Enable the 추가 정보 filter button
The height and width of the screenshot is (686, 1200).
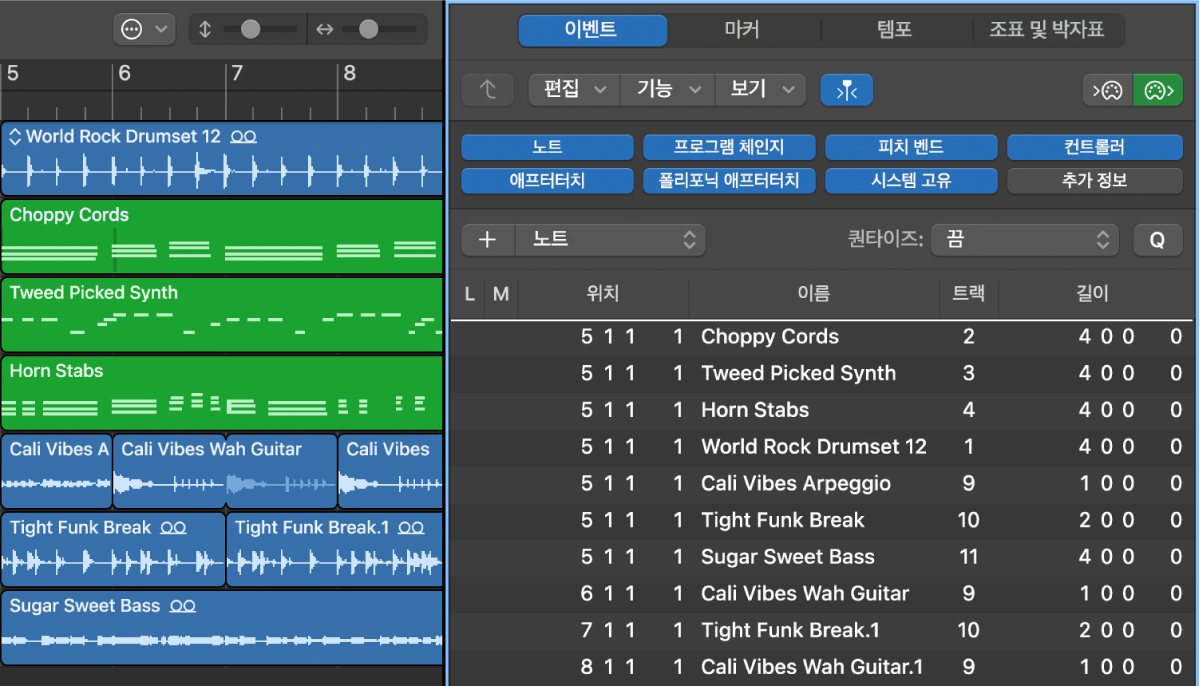pos(1092,181)
